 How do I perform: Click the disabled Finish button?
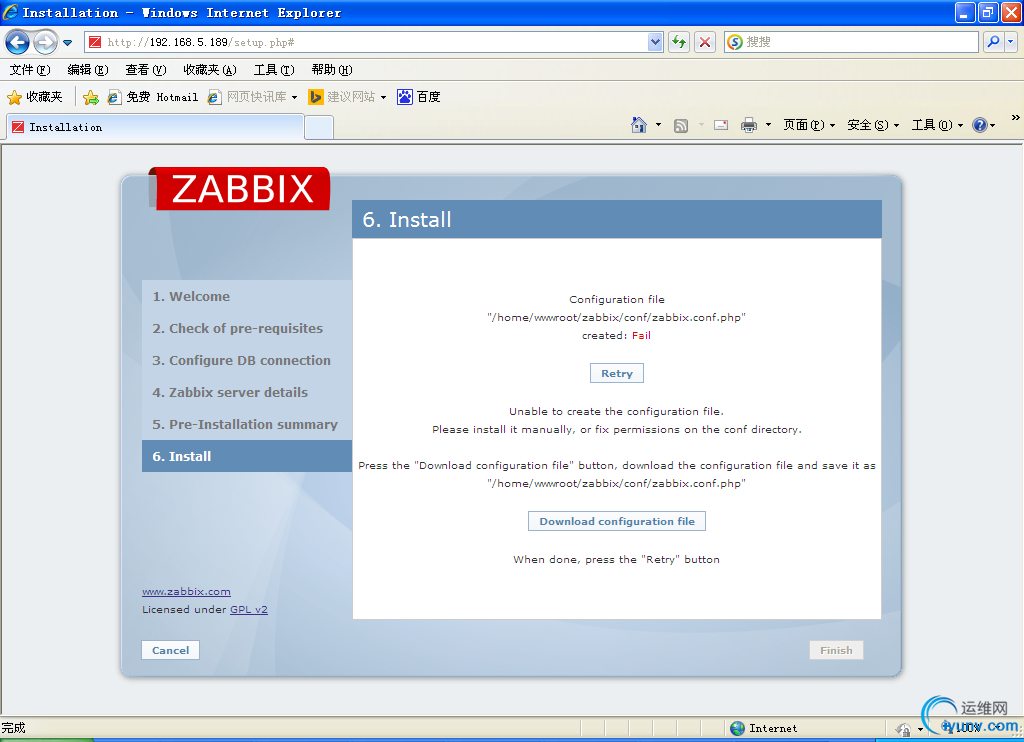coord(836,650)
